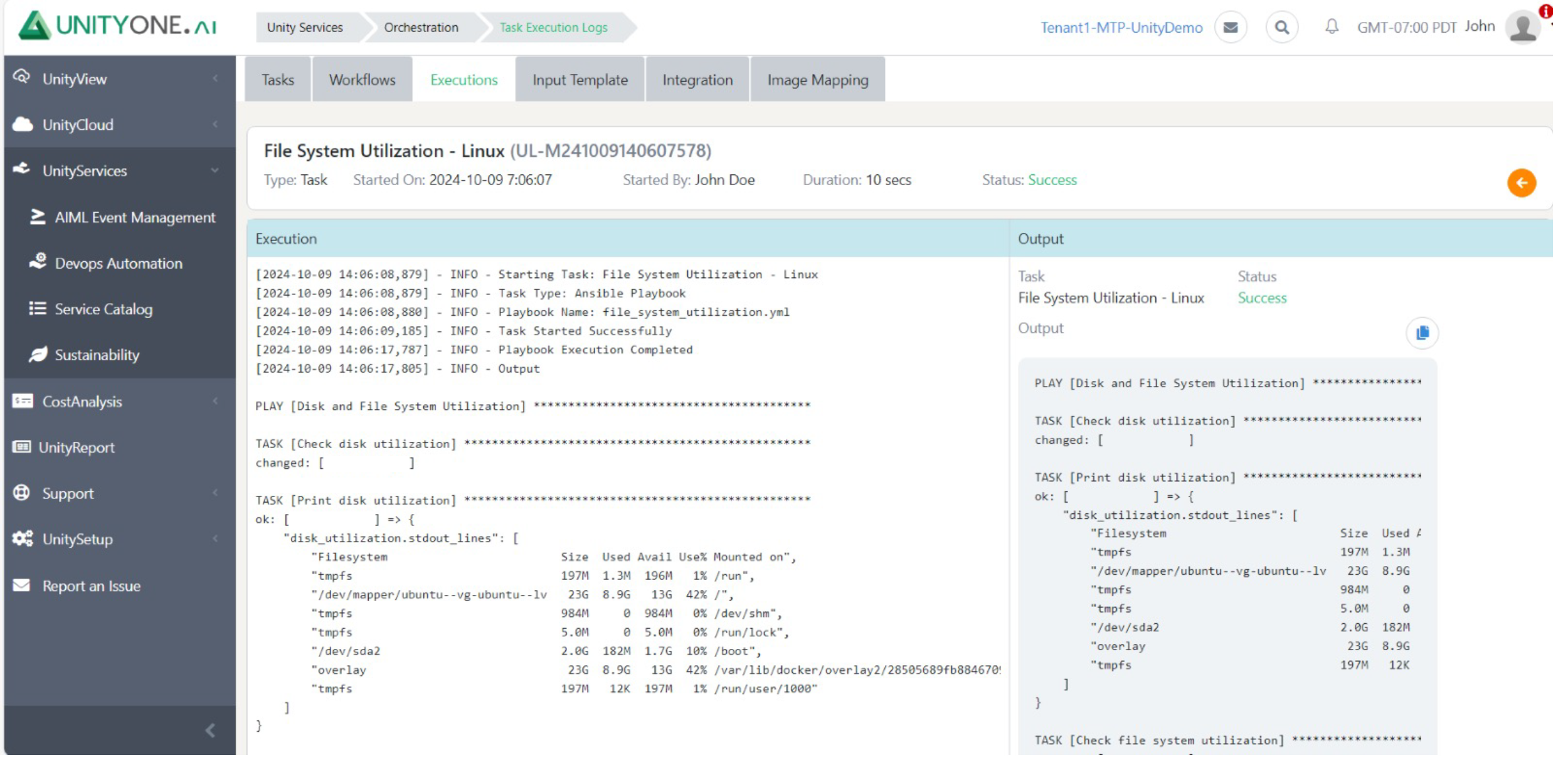Click the Sustainability leaf icon
Image resolution: width=1568 pixels, height=770 pixels.
click(x=38, y=355)
